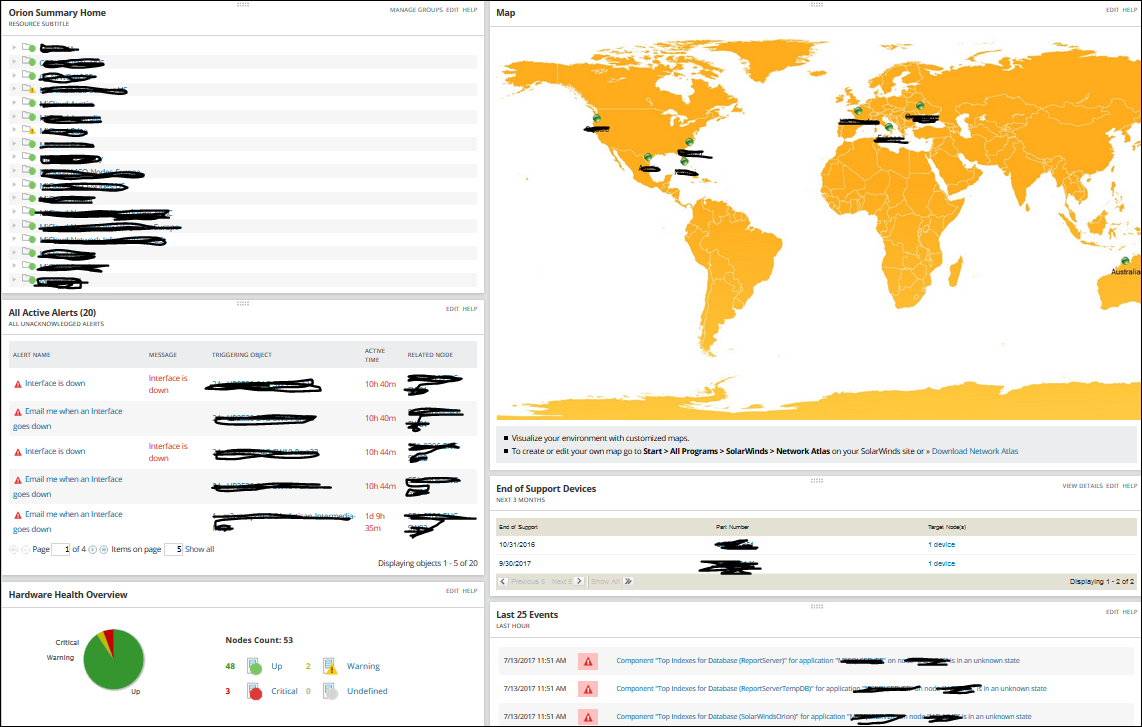
Task: Click Show all in All Active Alerts pager
Action: click(200, 549)
